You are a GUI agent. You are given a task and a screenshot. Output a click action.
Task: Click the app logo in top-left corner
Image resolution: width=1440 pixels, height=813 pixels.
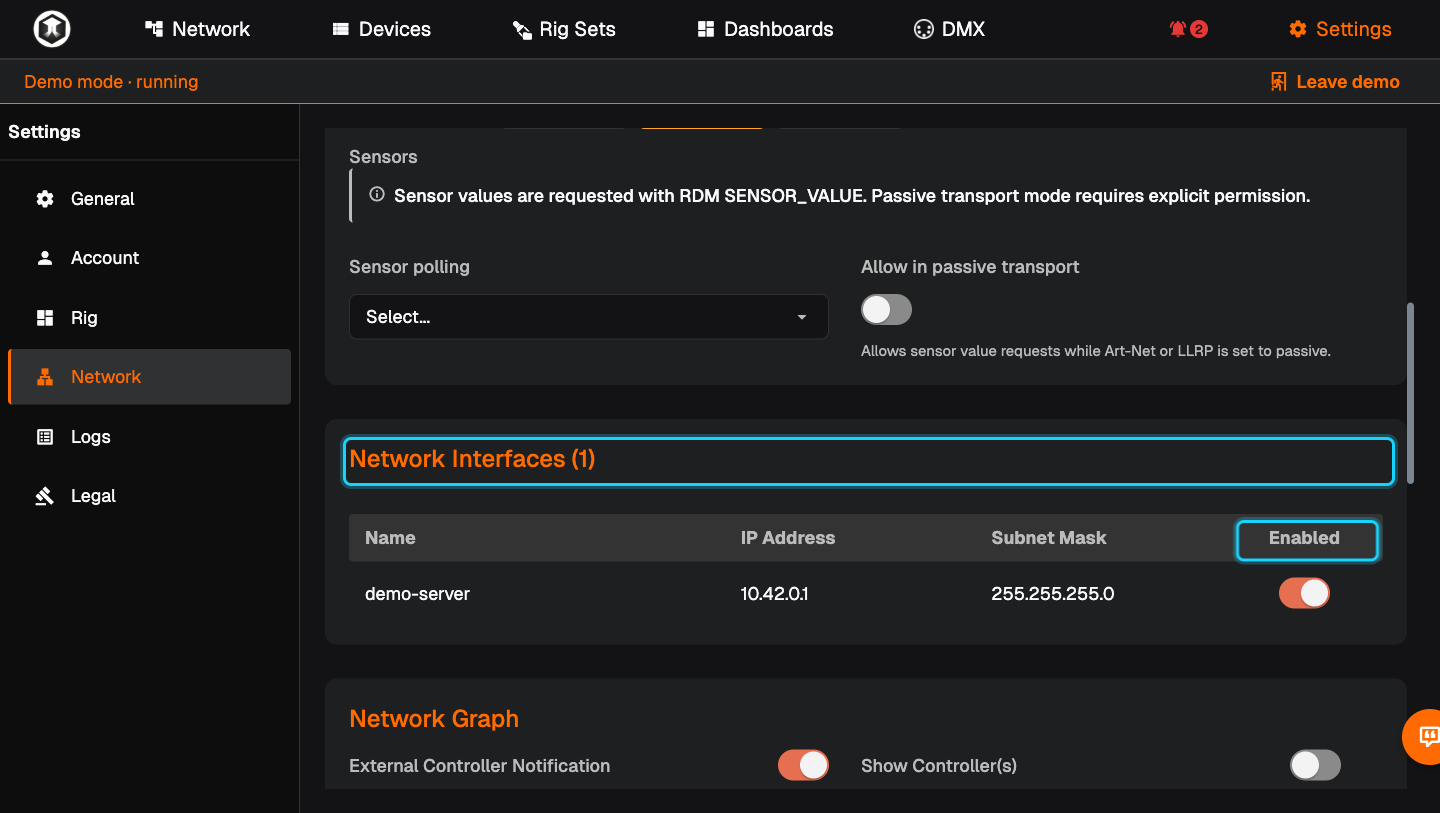click(x=51, y=29)
